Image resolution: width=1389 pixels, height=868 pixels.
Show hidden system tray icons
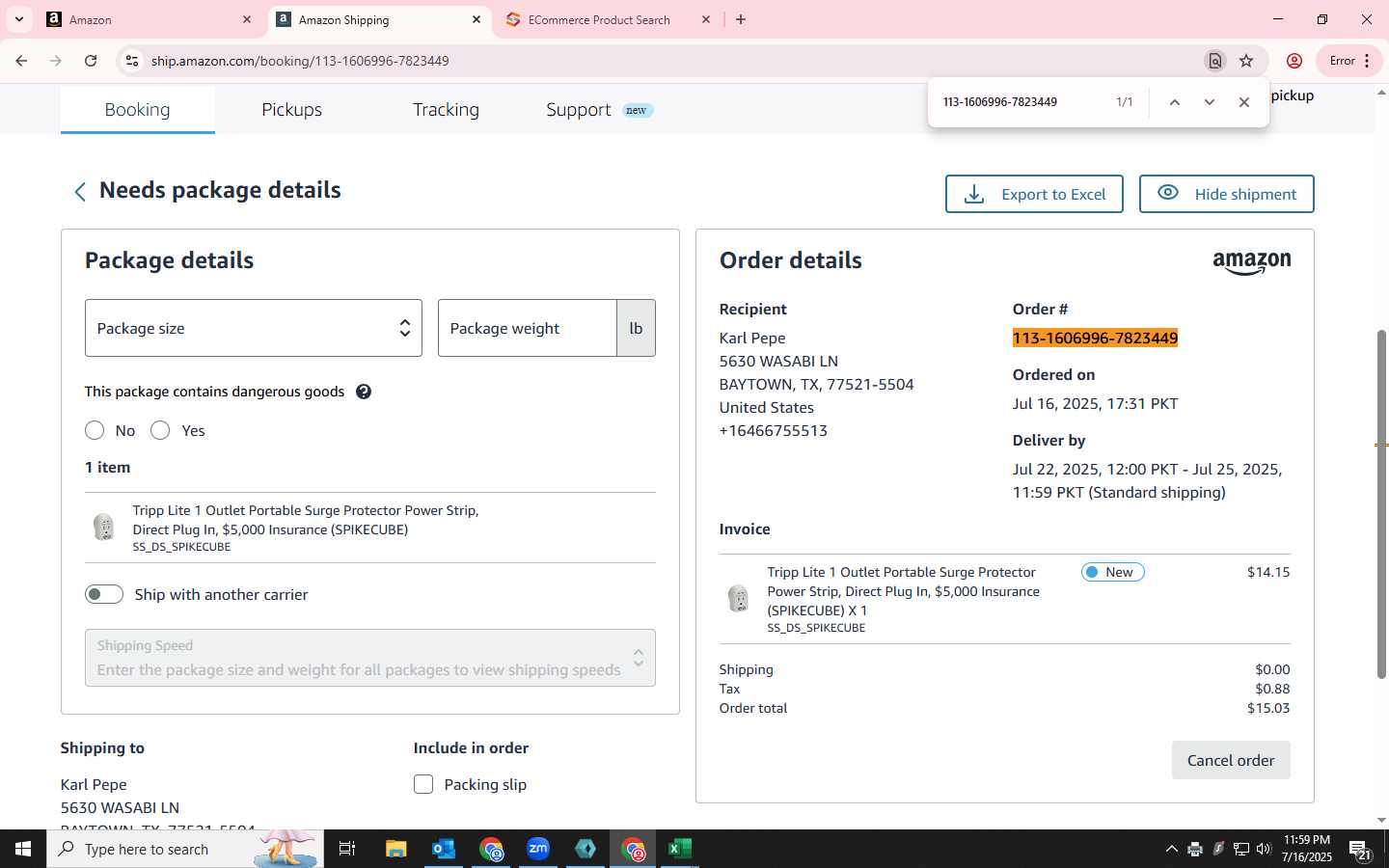[x=1171, y=849]
